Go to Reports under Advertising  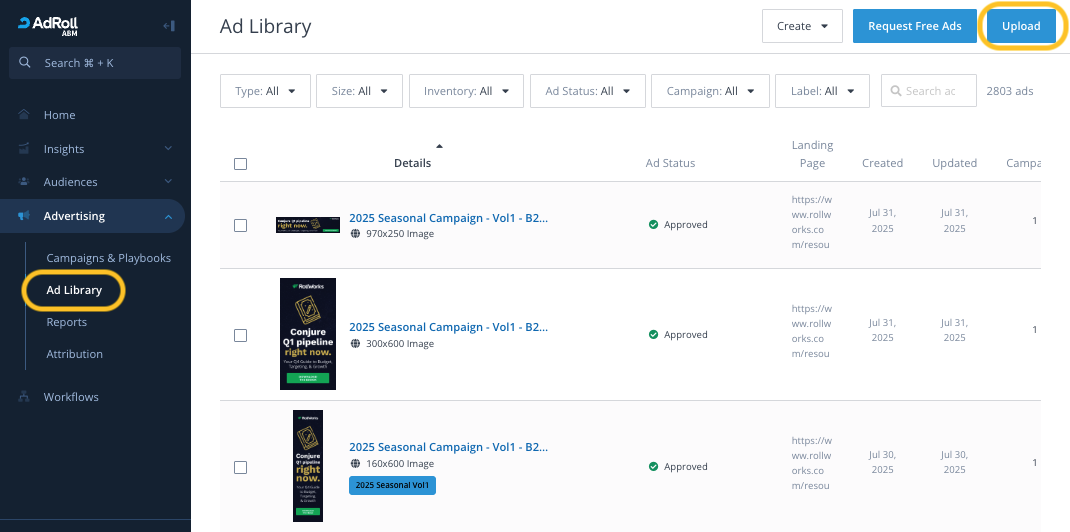click(x=66, y=322)
